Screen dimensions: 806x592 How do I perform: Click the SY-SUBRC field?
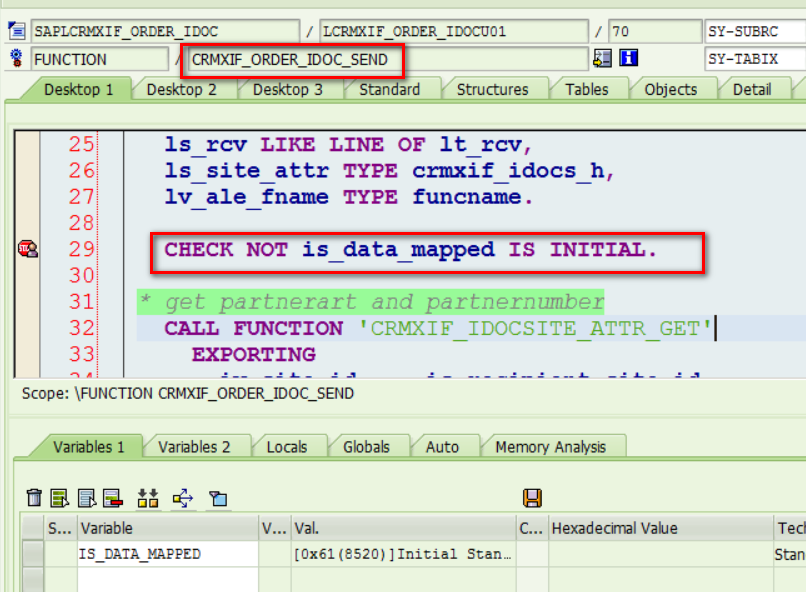[x=755, y=31]
